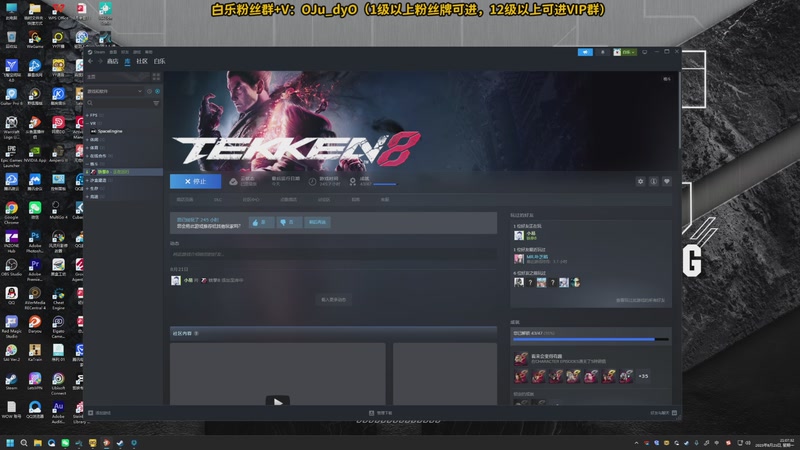Click the first question-mark friend avatar
The height and width of the screenshot is (450, 800).
click(530, 282)
